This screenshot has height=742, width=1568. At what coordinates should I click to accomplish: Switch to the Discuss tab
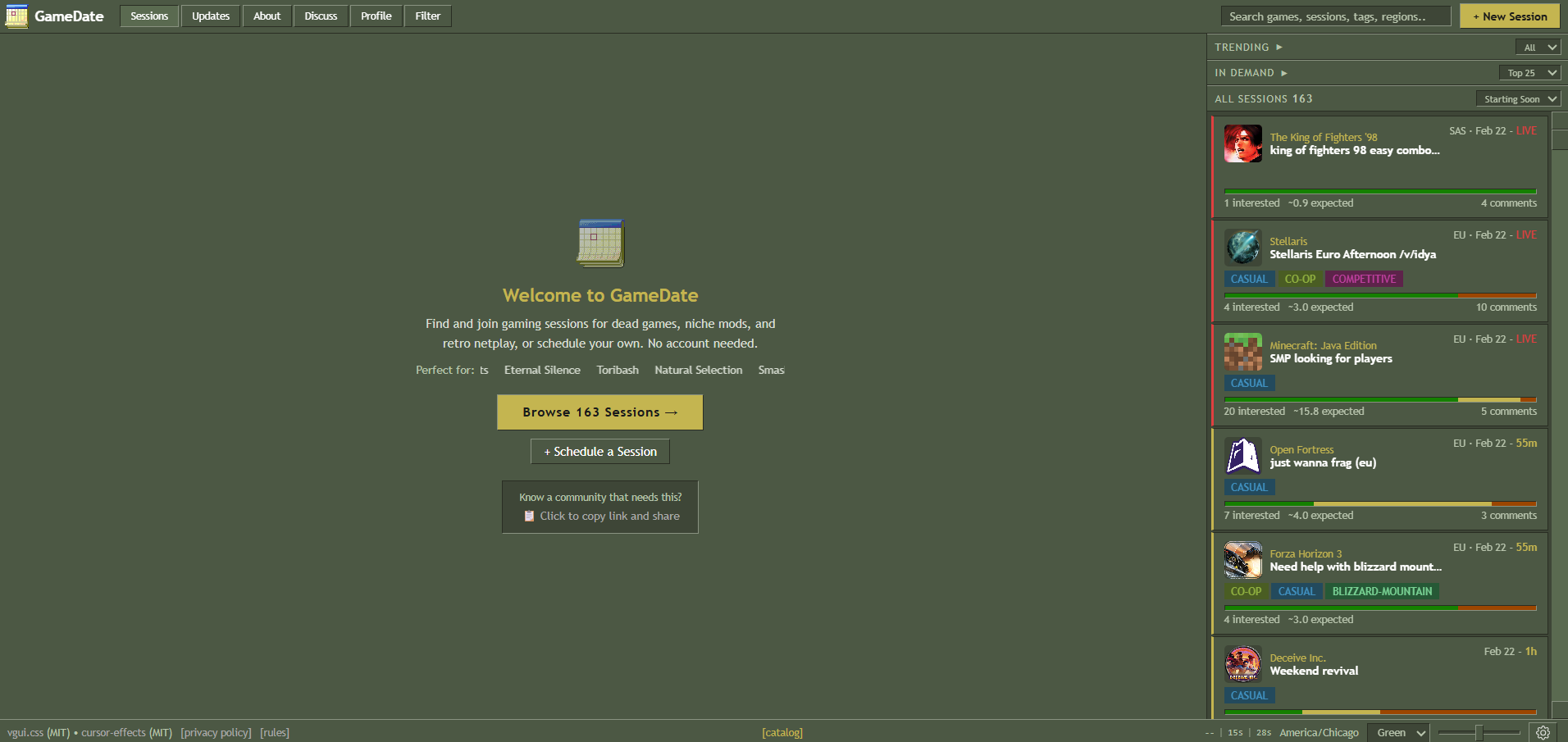click(321, 16)
